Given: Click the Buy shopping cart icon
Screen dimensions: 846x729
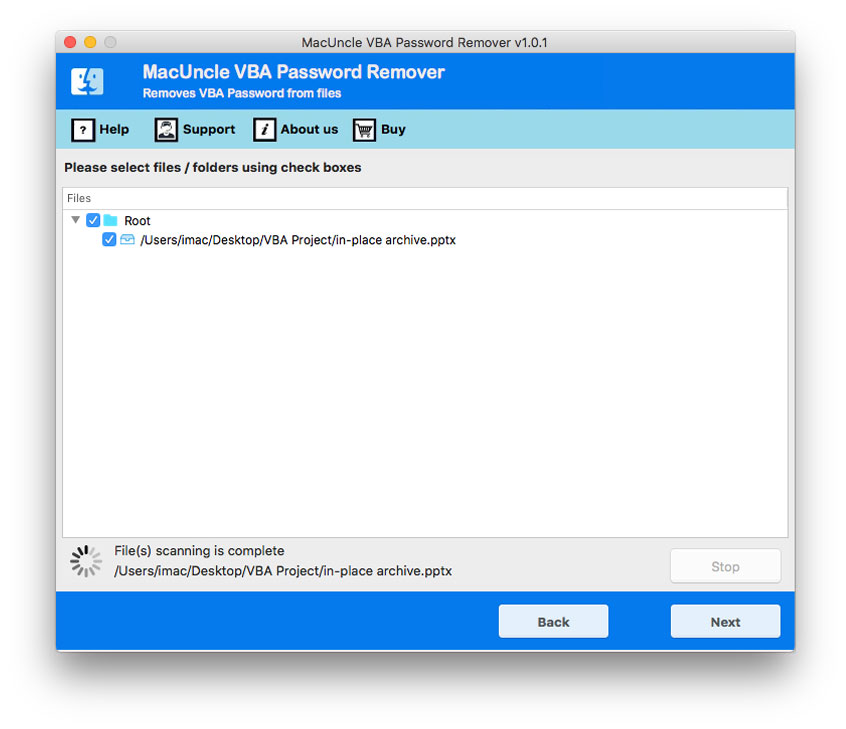Looking at the screenshot, I should 364,130.
